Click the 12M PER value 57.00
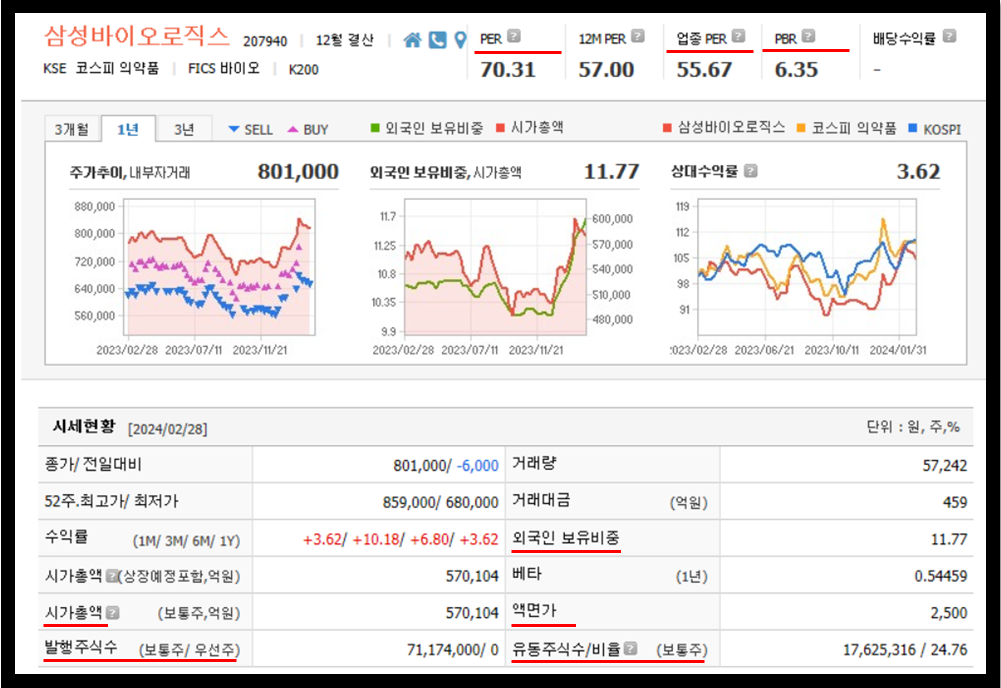The width and height of the screenshot is (1001, 688). [x=606, y=69]
